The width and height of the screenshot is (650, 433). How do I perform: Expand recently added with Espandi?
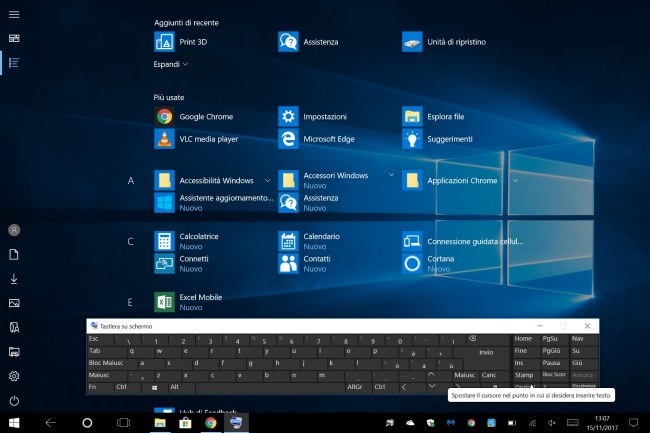(170, 64)
